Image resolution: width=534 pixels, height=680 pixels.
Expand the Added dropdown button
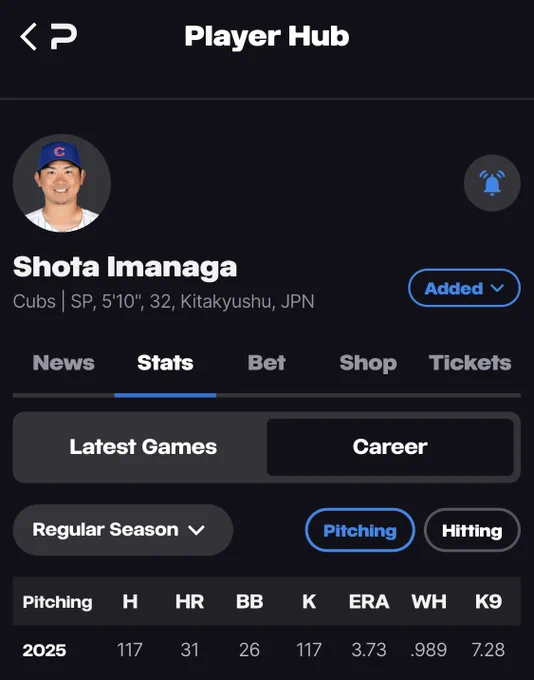click(464, 288)
